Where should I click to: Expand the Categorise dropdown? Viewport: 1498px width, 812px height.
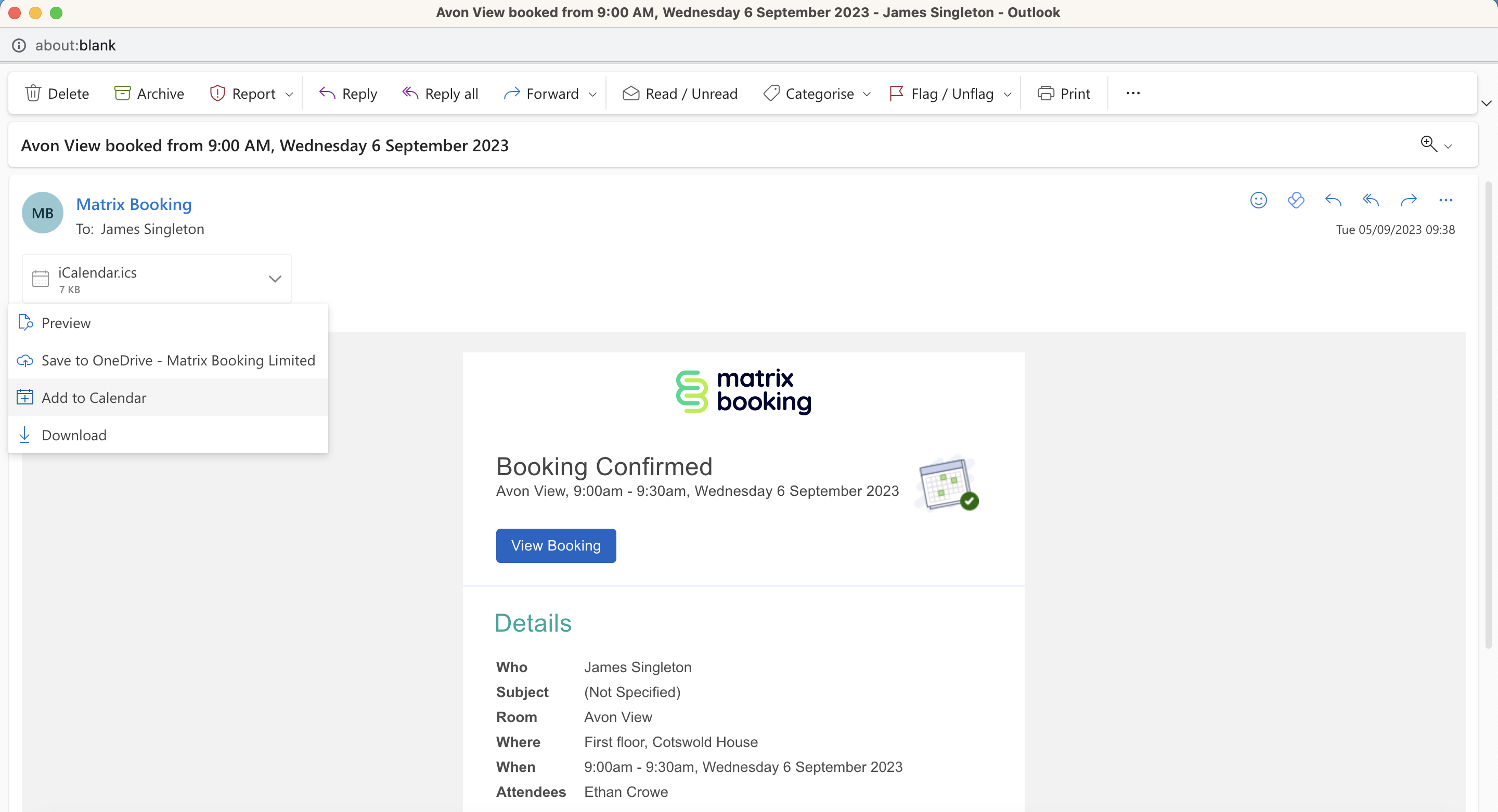tap(867, 94)
